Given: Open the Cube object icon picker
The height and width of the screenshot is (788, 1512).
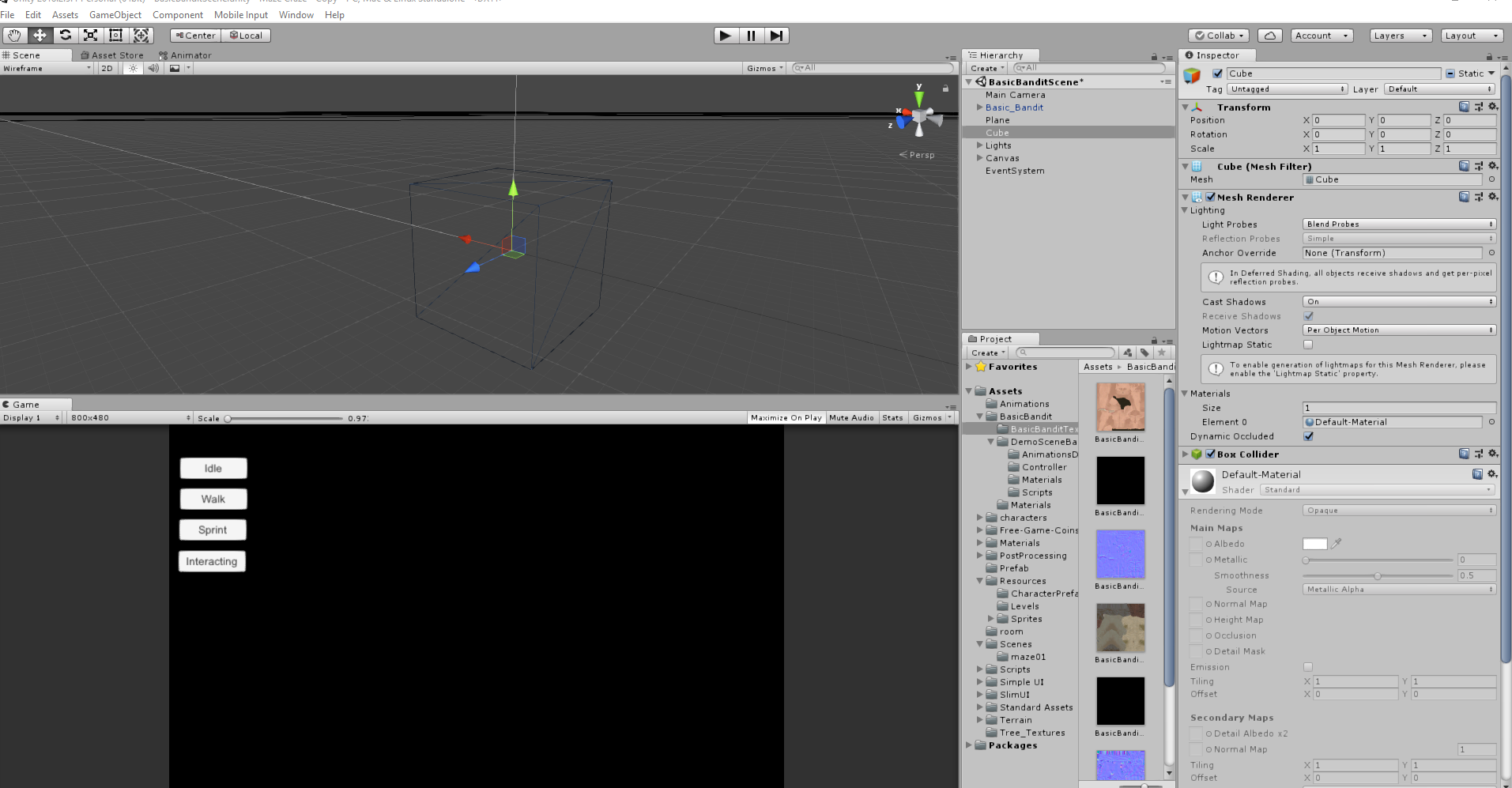Looking at the screenshot, I should click(1192, 77).
